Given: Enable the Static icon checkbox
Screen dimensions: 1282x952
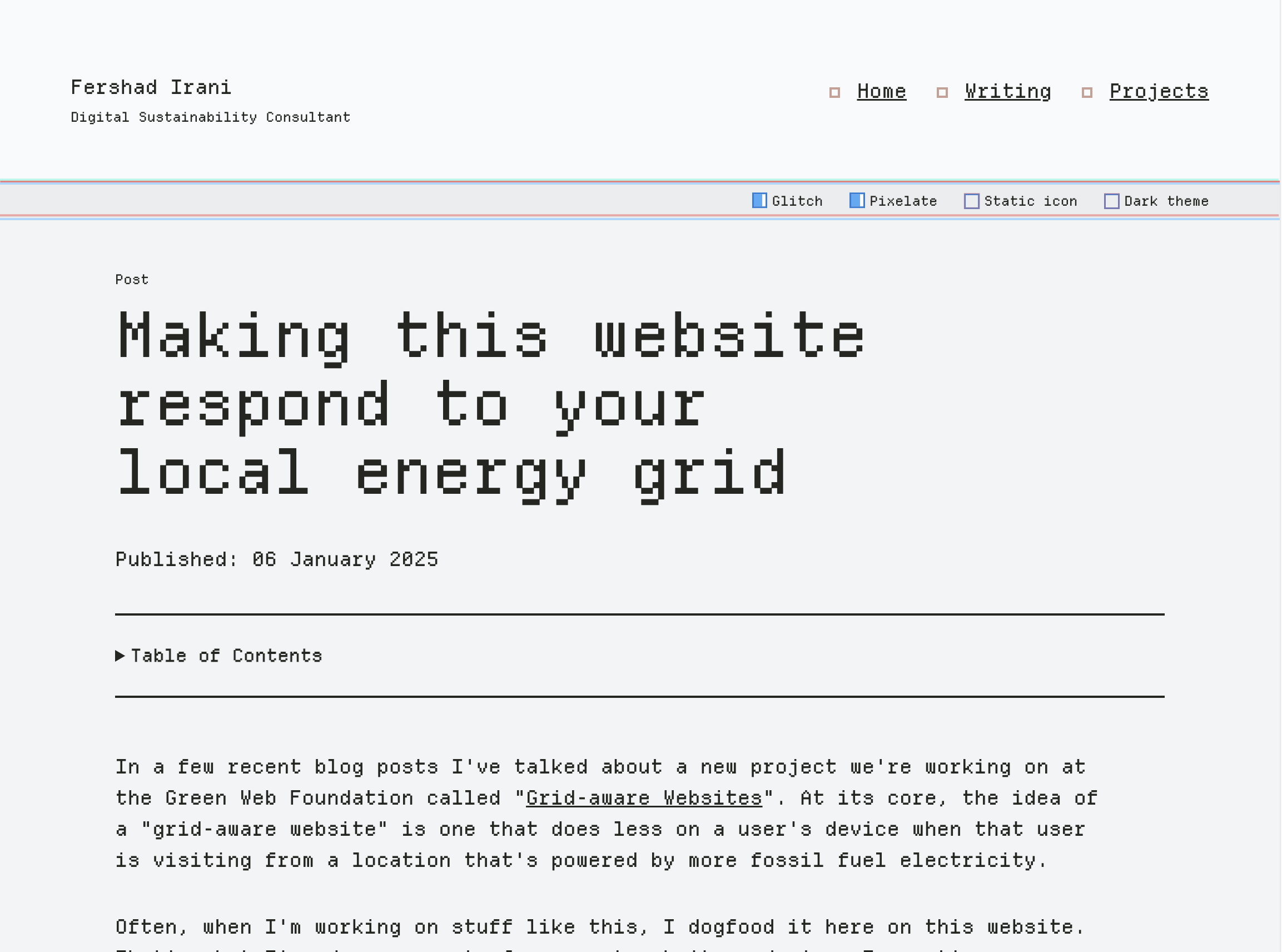Looking at the screenshot, I should click(x=971, y=201).
